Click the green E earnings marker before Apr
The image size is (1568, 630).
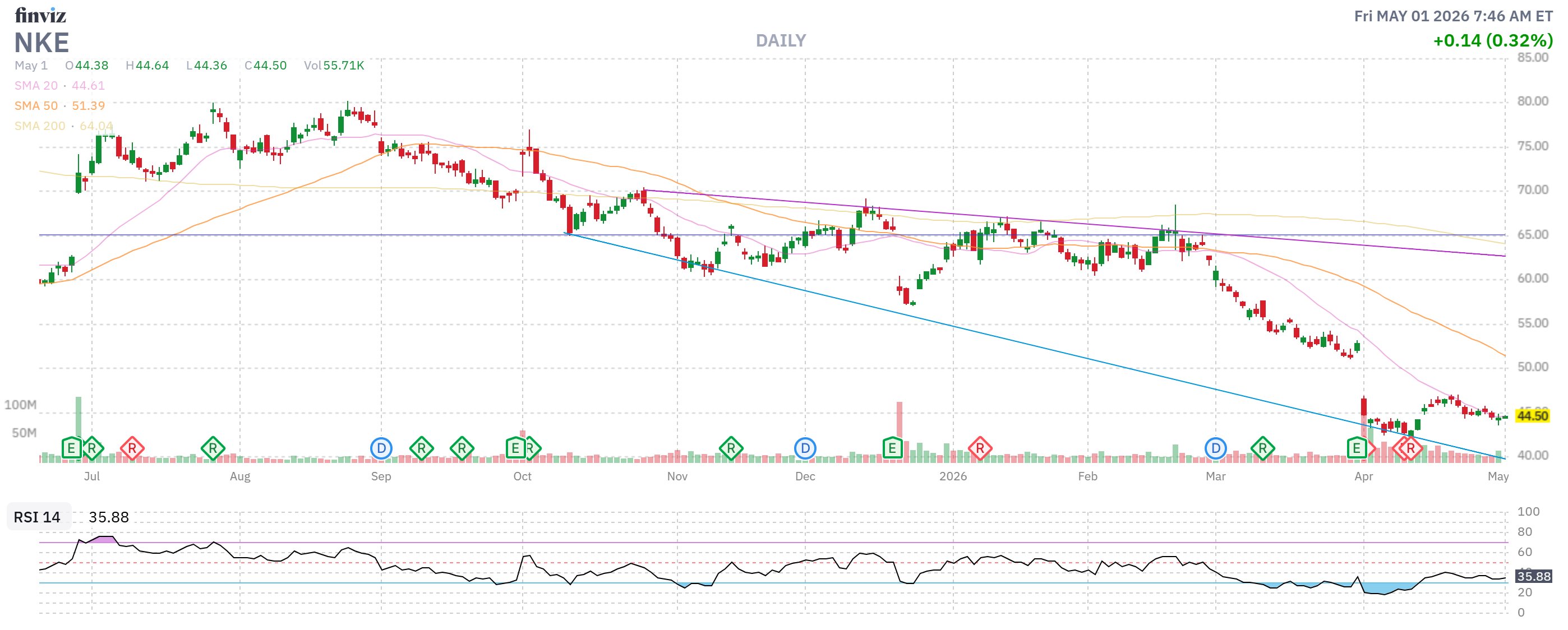[1357, 449]
